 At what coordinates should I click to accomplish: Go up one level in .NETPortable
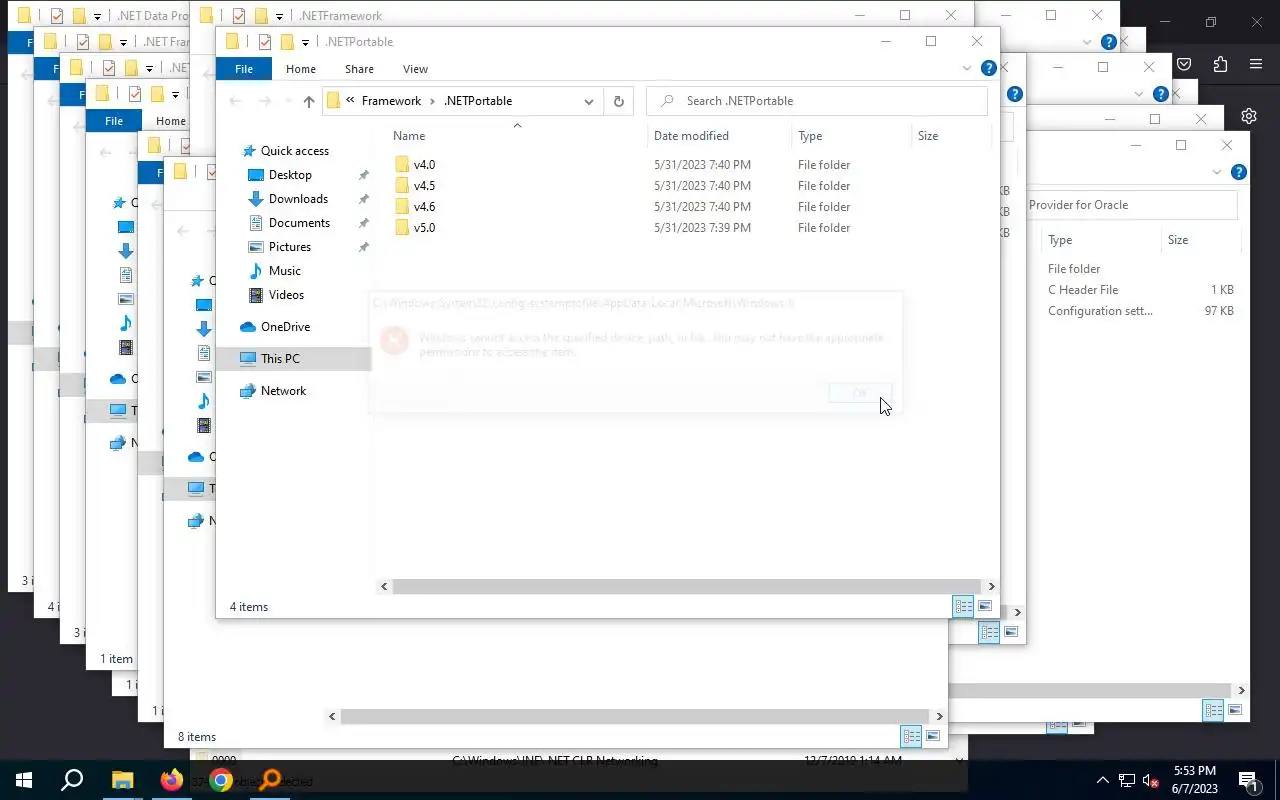click(308, 101)
